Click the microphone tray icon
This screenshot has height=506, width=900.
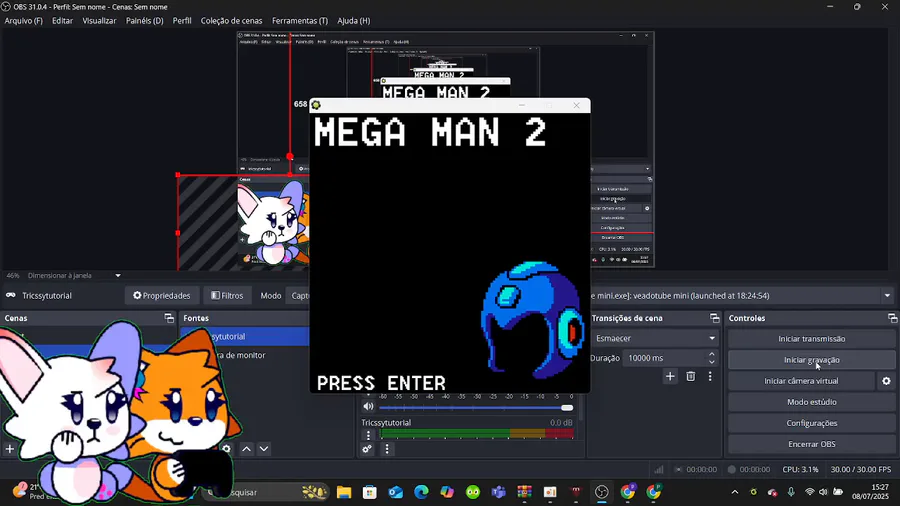point(791,492)
